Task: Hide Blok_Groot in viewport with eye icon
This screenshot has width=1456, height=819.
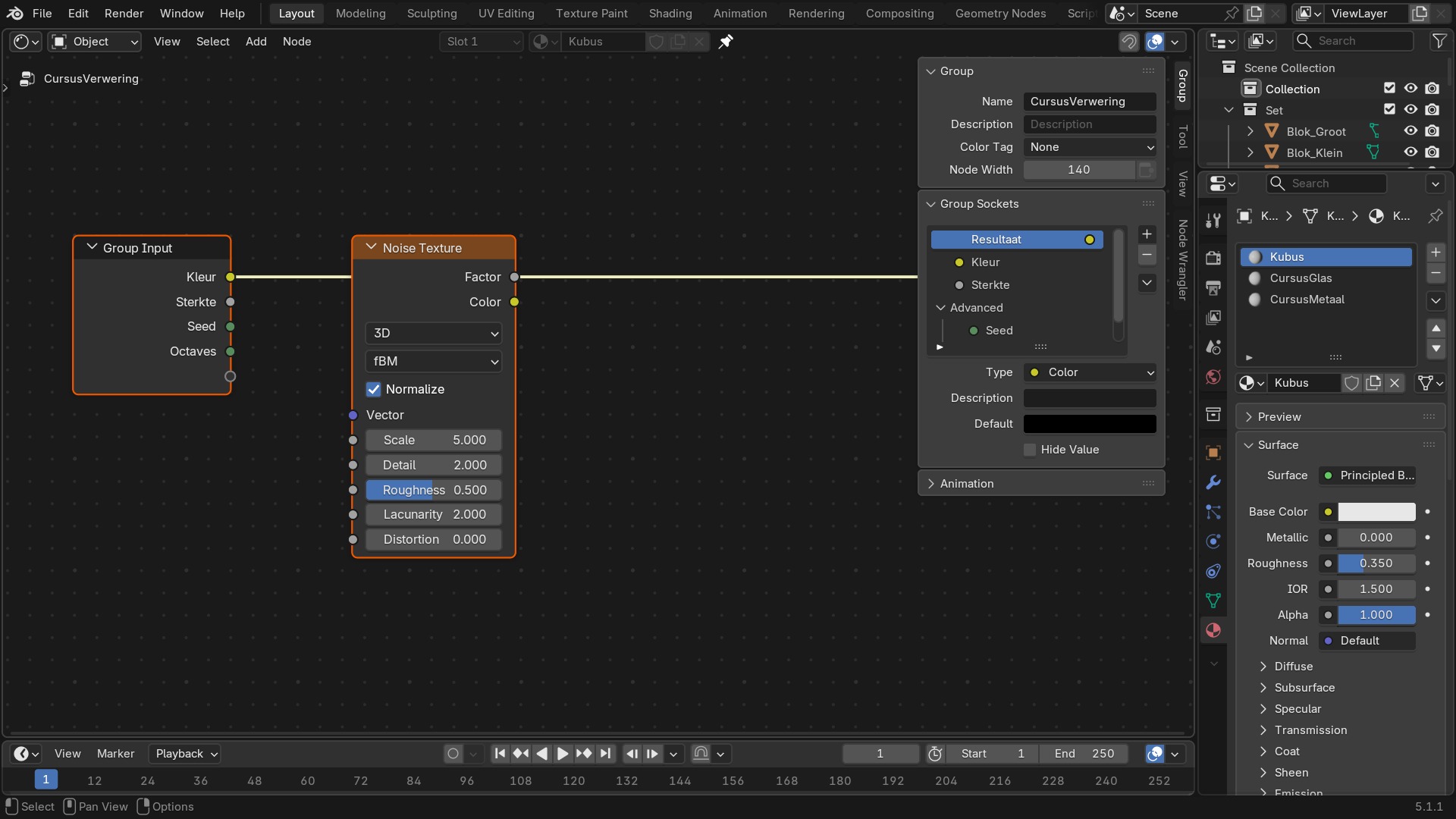Action: click(1410, 131)
